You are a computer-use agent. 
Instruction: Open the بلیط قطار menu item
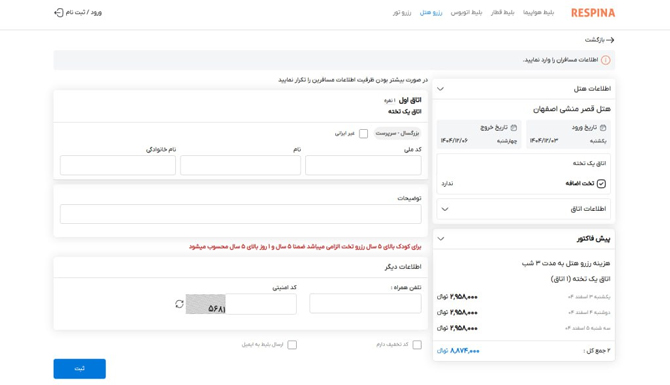click(x=502, y=12)
